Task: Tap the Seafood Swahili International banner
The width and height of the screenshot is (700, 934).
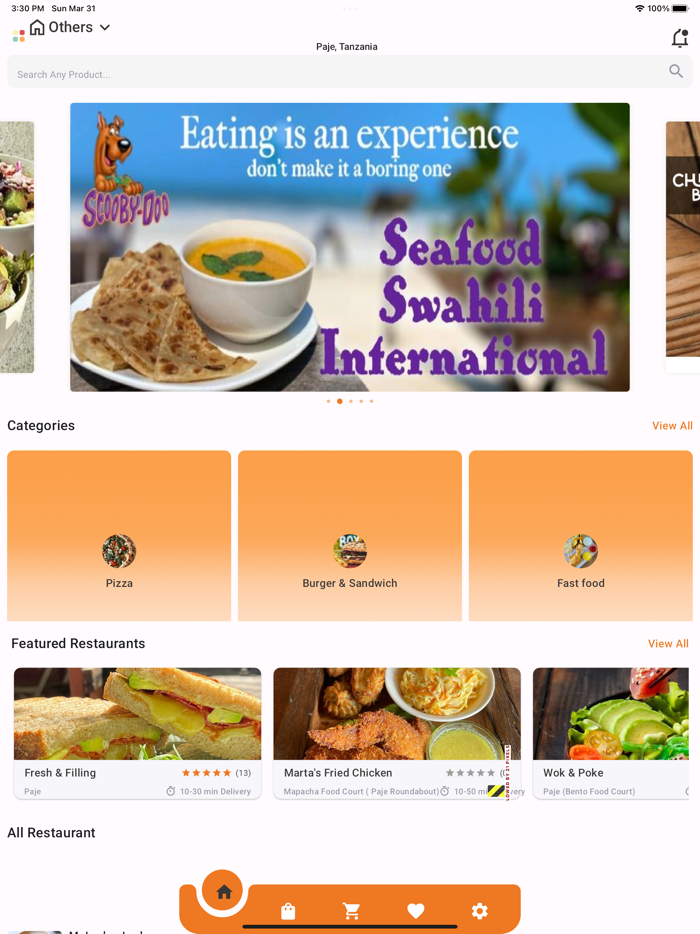Action: (x=350, y=247)
